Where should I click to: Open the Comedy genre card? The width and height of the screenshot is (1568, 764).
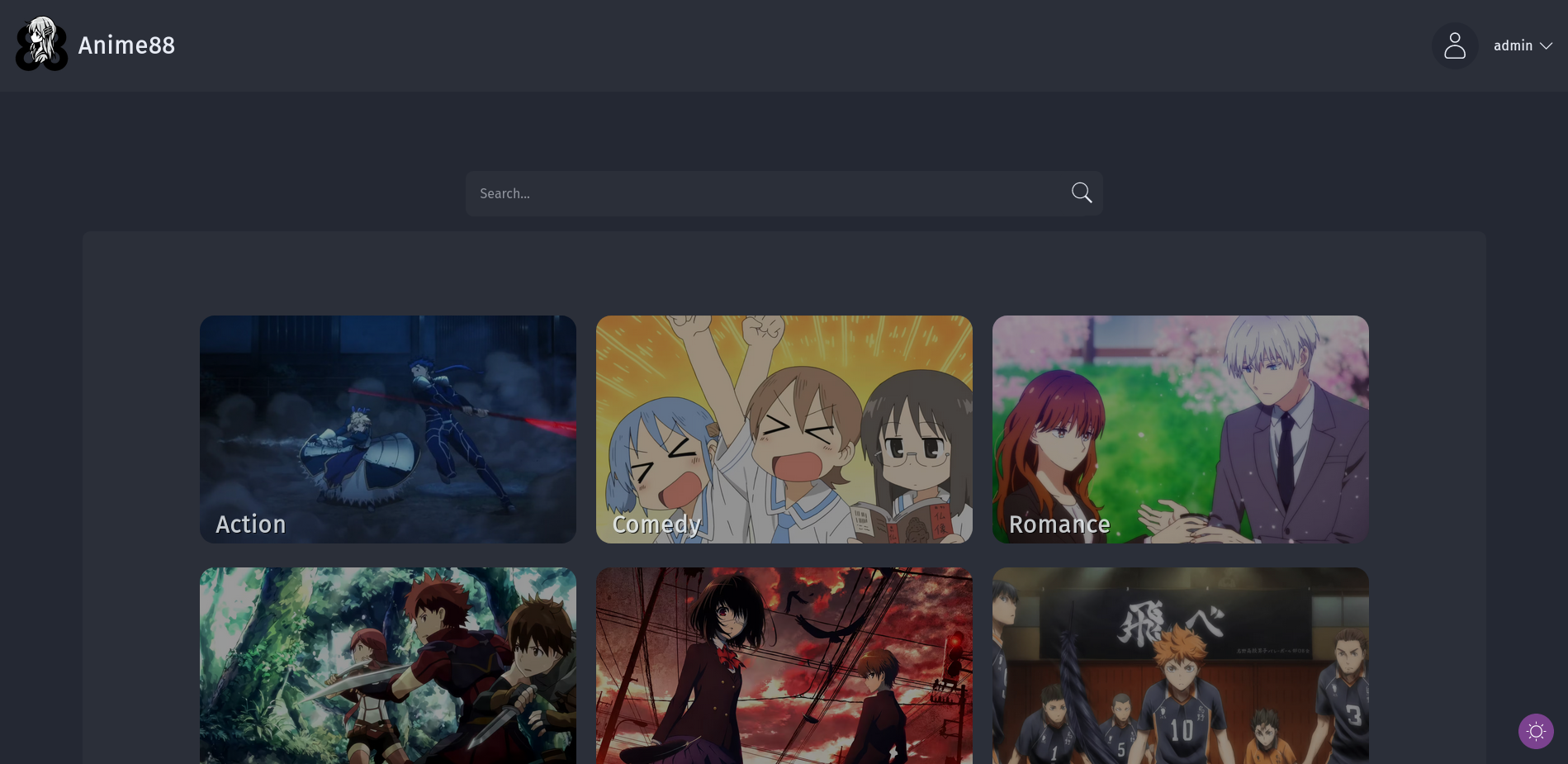click(x=784, y=429)
